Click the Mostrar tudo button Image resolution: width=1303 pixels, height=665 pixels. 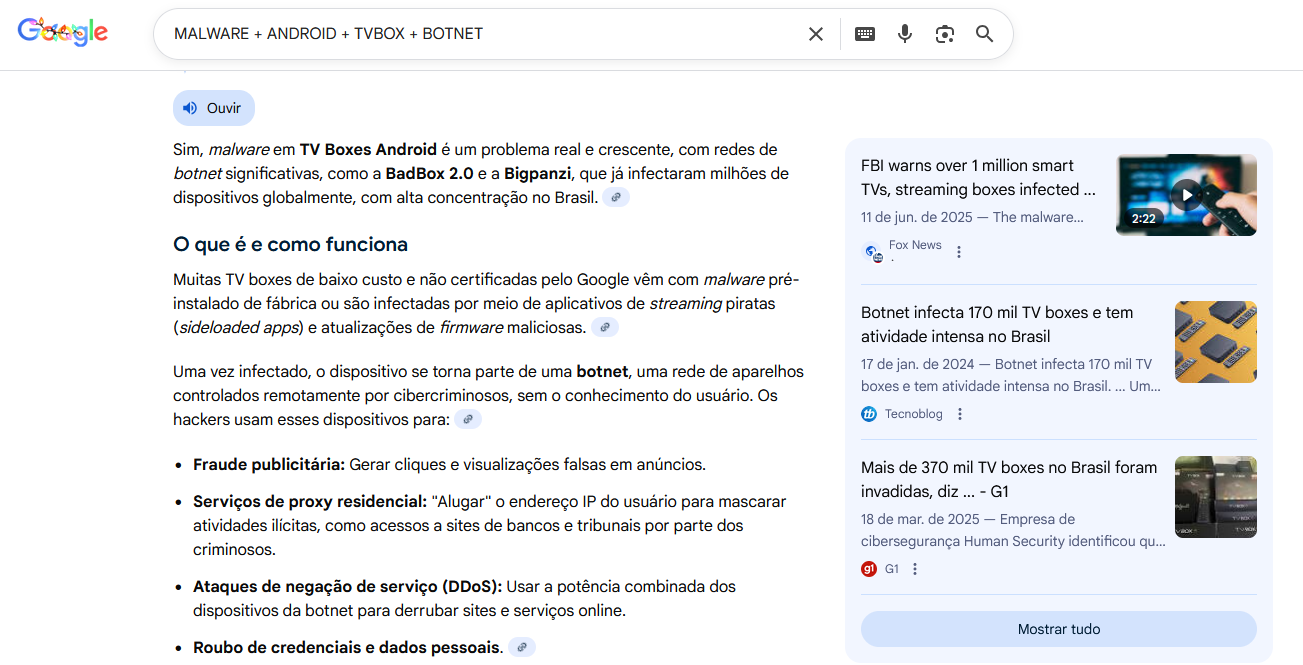[x=1058, y=629]
